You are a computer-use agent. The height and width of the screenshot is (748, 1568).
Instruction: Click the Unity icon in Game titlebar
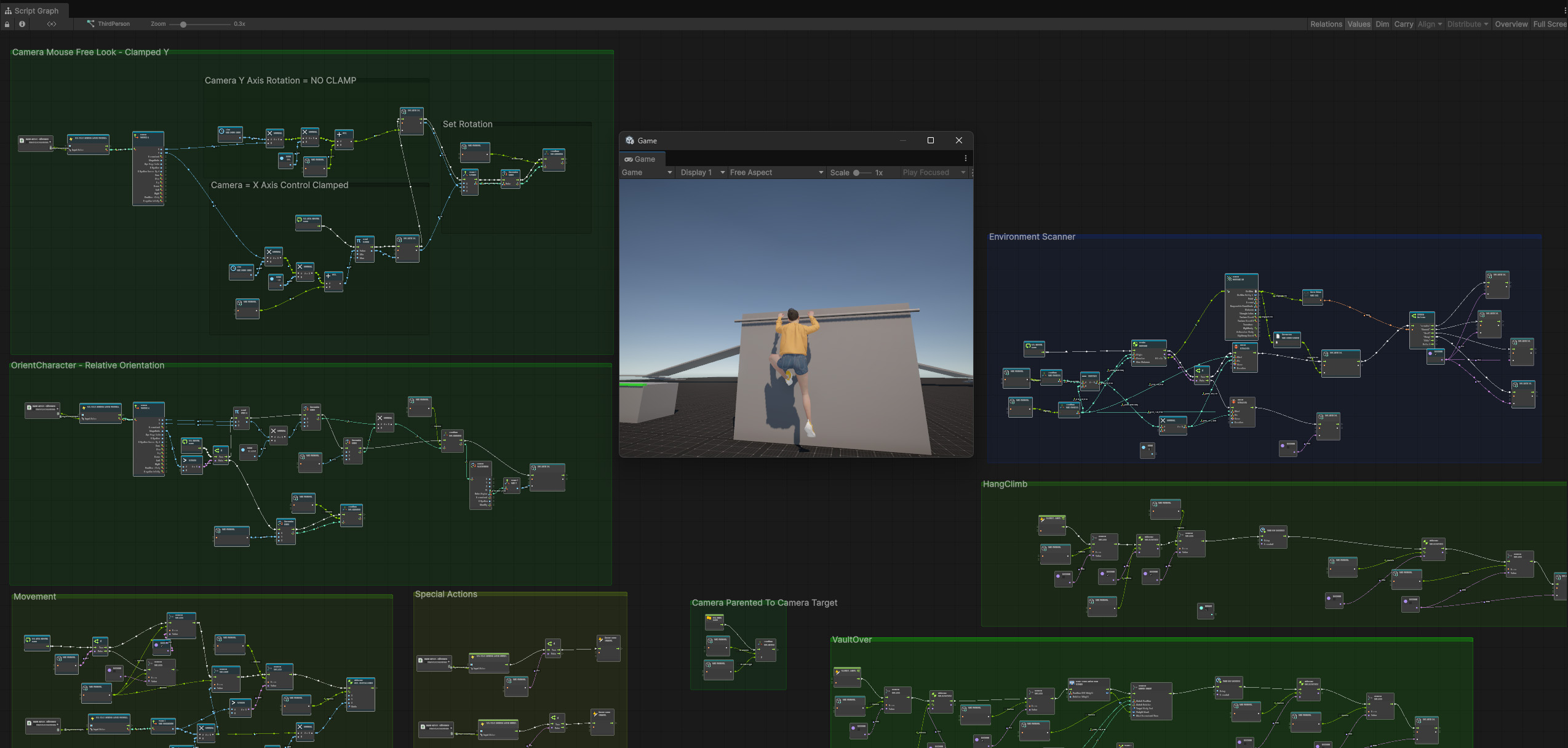(630, 140)
